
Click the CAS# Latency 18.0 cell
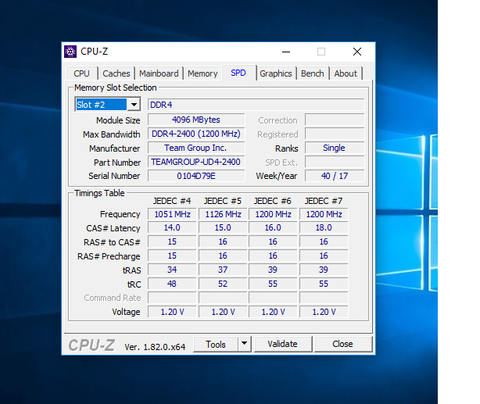tap(324, 228)
